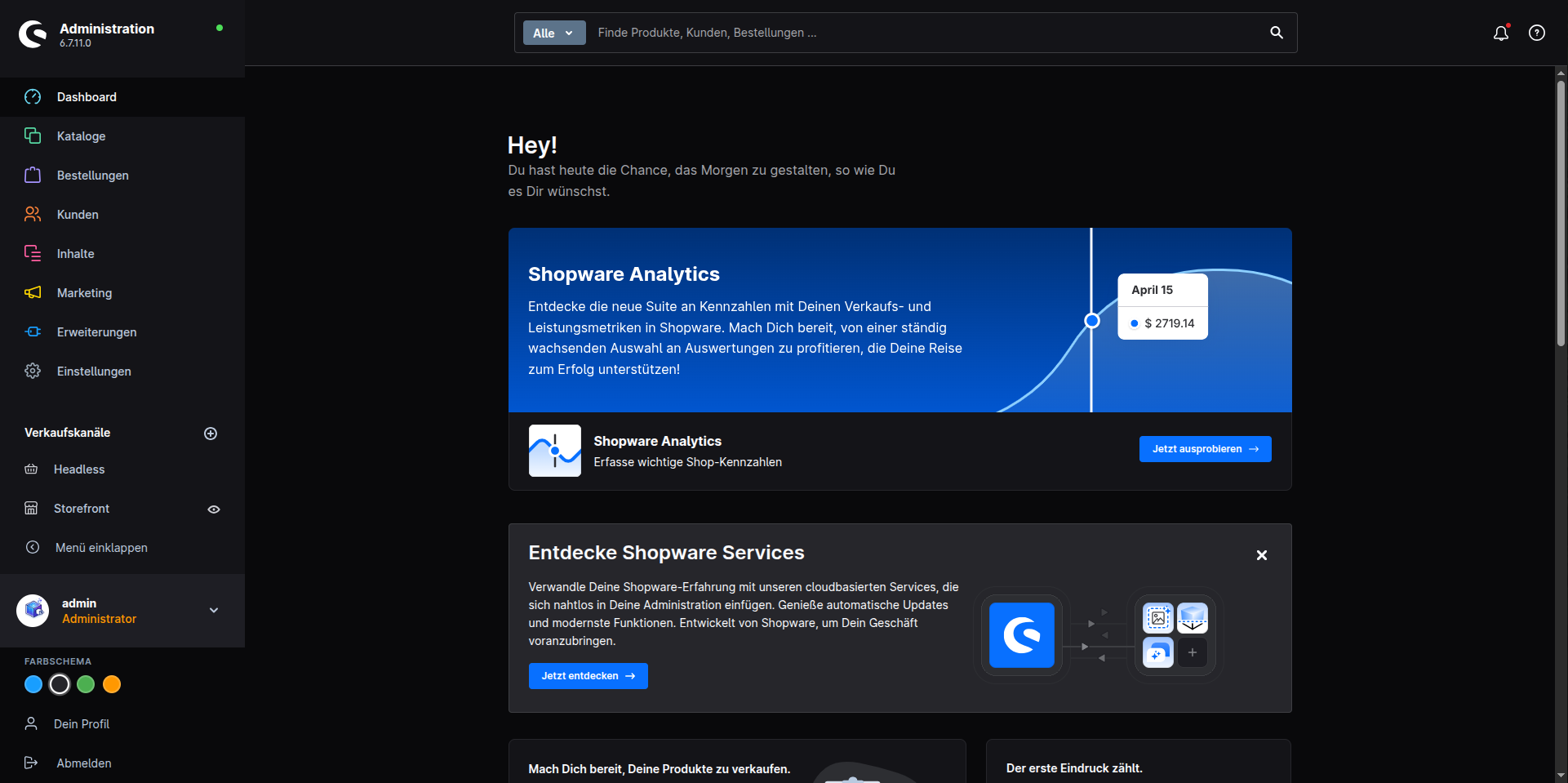The width and height of the screenshot is (1568, 783).
Task: Select the green color scheme circle
Action: pos(86,684)
